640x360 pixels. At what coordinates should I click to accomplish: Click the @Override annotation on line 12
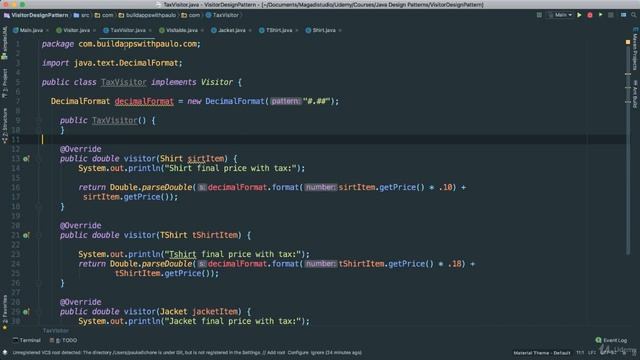[x=80, y=149]
